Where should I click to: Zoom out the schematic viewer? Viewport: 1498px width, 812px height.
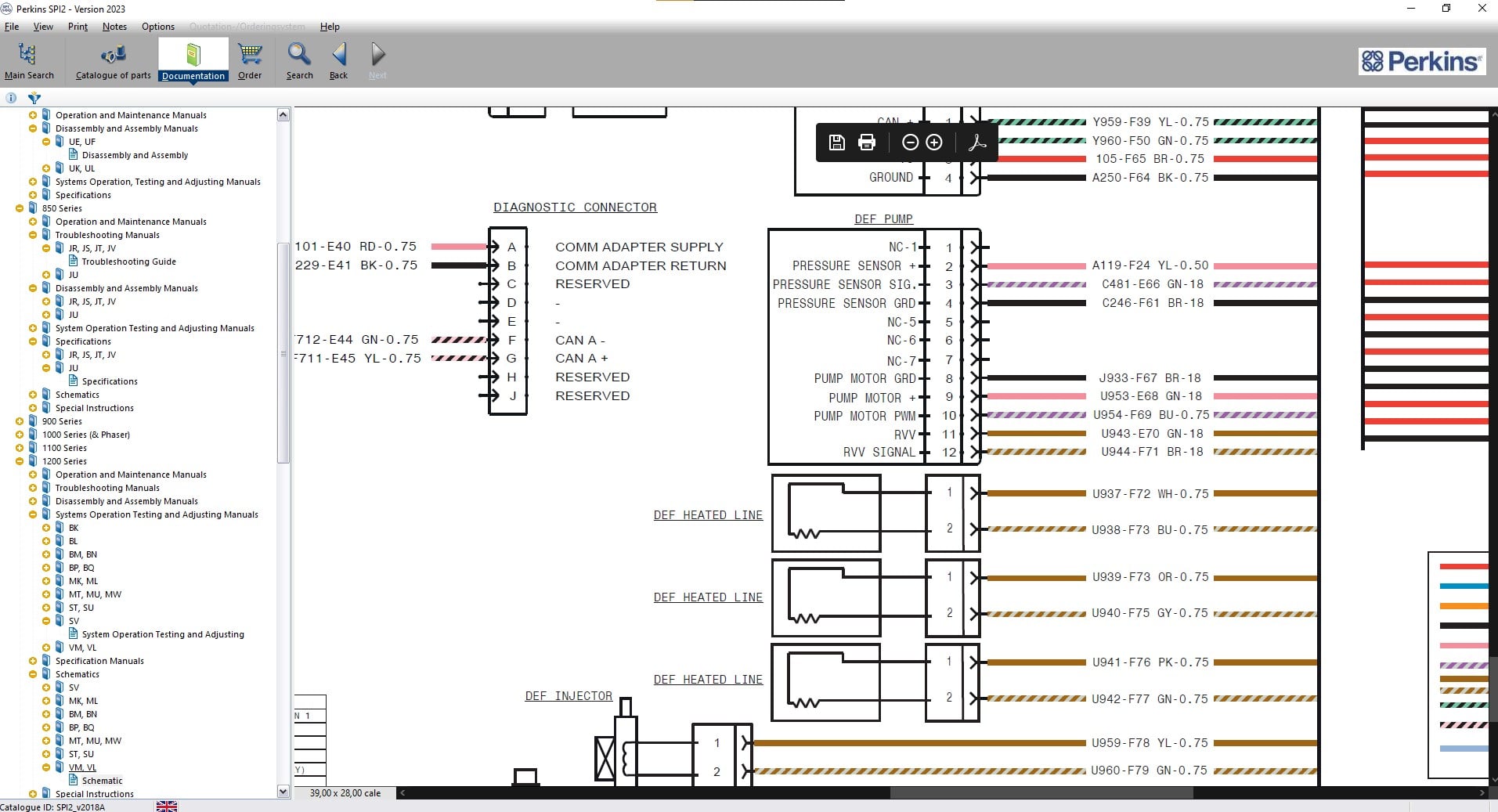click(x=910, y=143)
